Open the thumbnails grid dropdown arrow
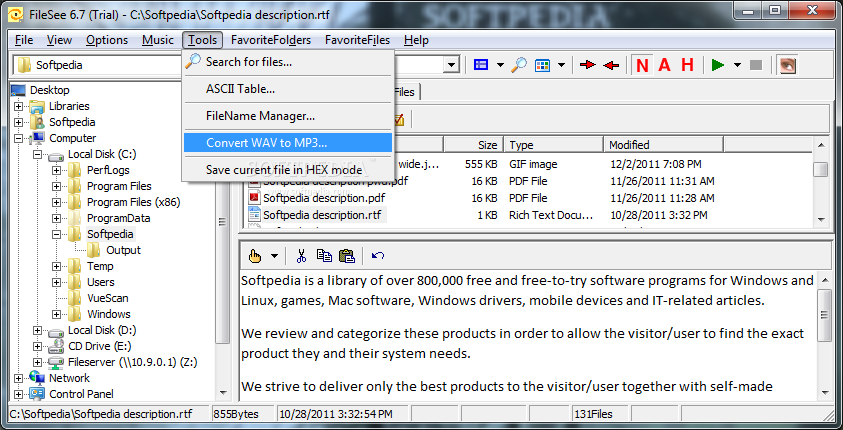 (561, 65)
